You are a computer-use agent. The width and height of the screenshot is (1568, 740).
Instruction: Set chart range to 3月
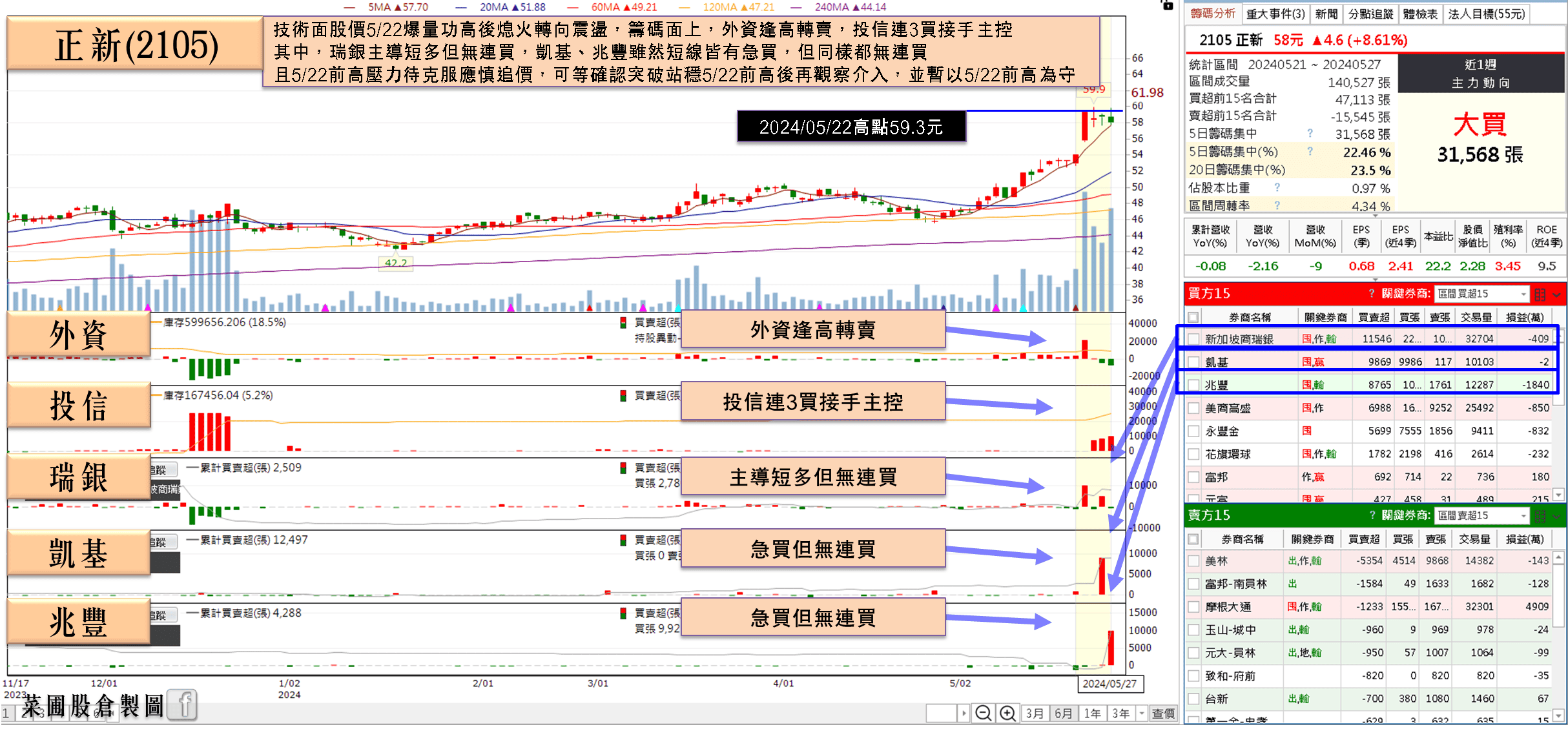pyautogui.click(x=1035, y=713)
